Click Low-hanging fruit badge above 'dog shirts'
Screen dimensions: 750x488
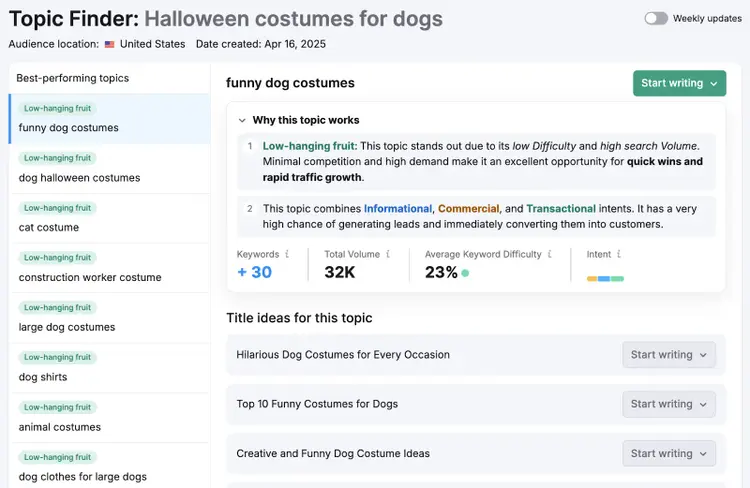57,357
